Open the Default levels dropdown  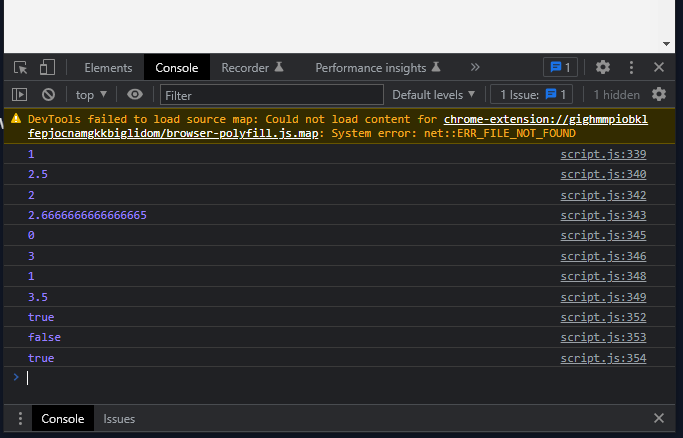433,95
